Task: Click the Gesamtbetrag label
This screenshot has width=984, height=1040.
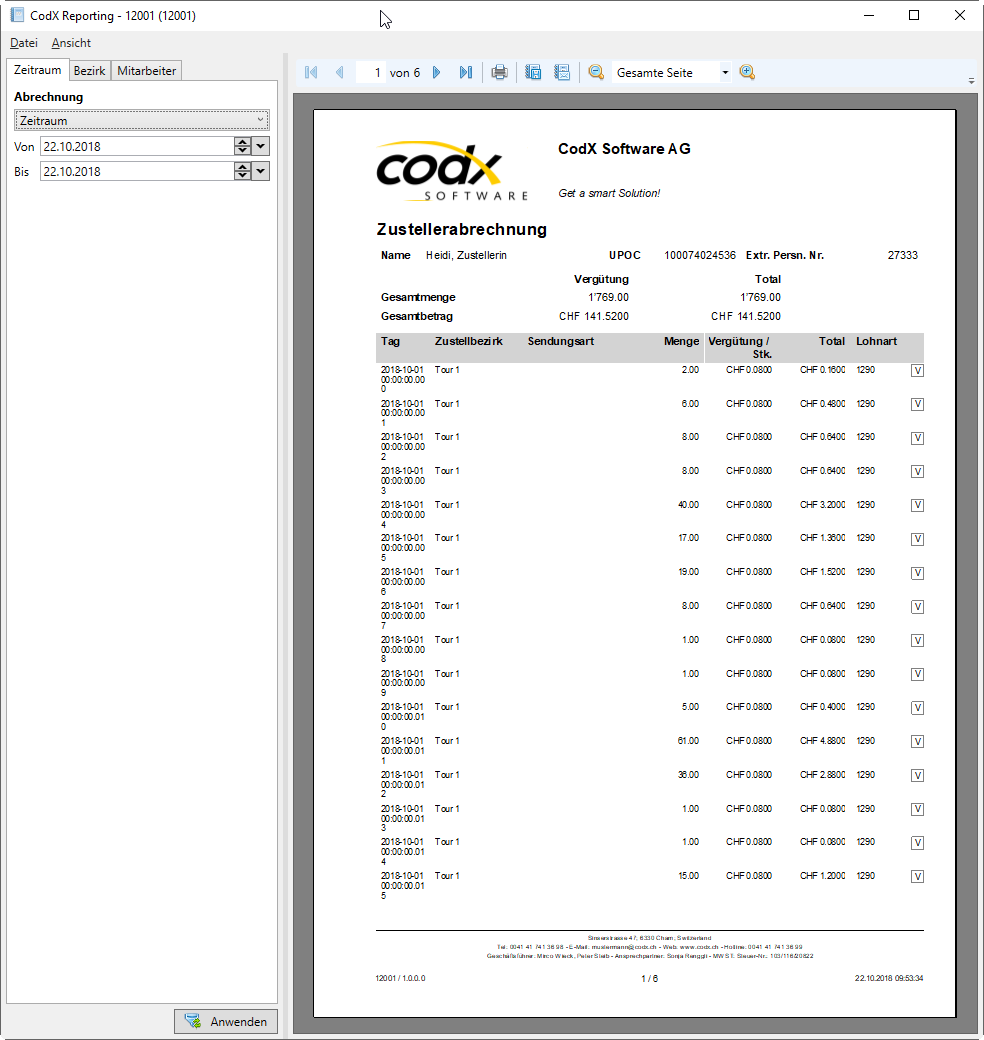Action: (x=417, y=316)
